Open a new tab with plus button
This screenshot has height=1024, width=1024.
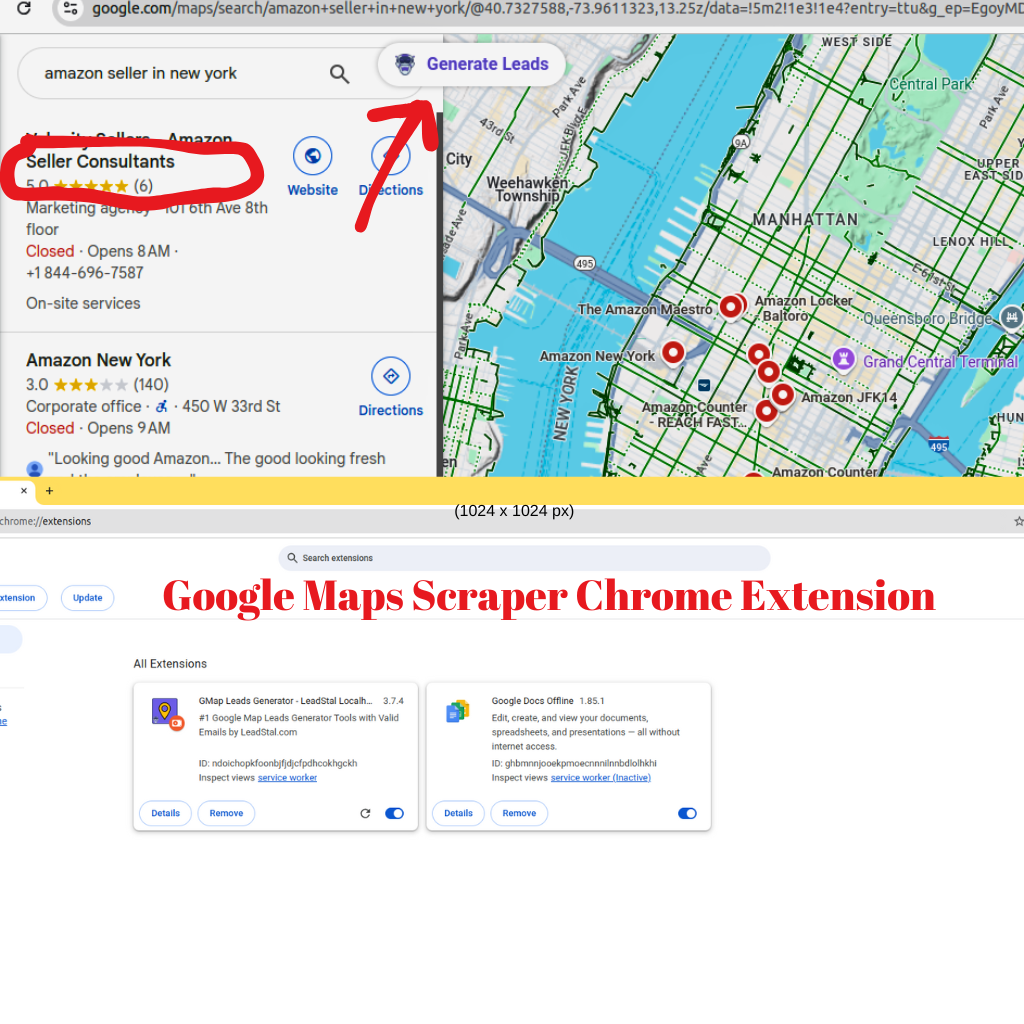coord(49,491)
